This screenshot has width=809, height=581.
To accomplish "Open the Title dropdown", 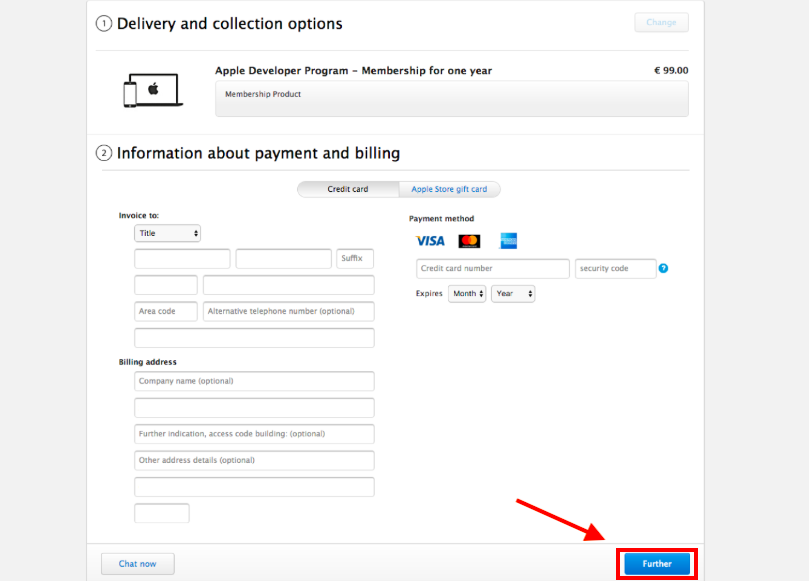I will [x=167, y=233].
